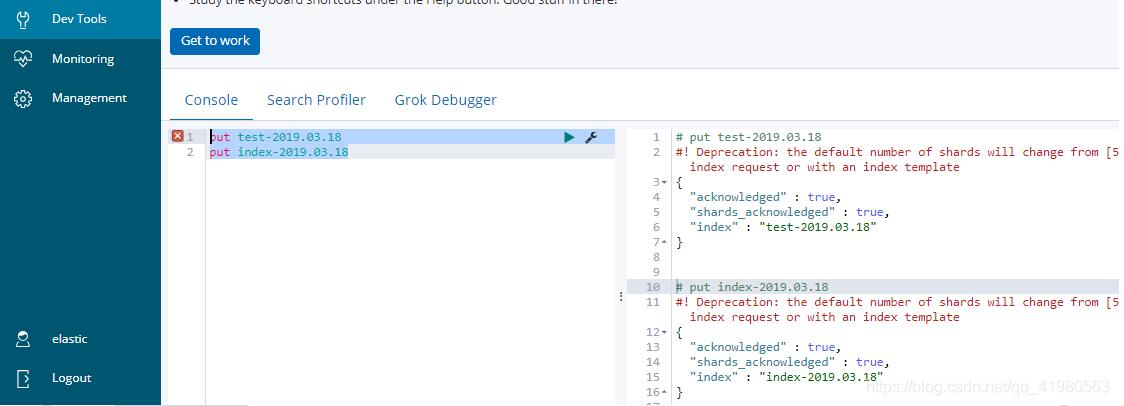Switch to the Console tab
This screenshot has height=406, width=1124.
coord(211,100)
